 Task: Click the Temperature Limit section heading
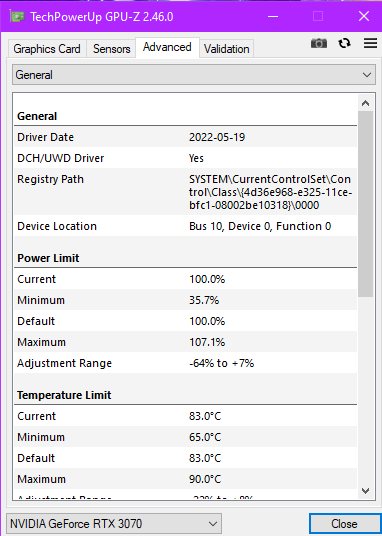click(x=64, y=395)
